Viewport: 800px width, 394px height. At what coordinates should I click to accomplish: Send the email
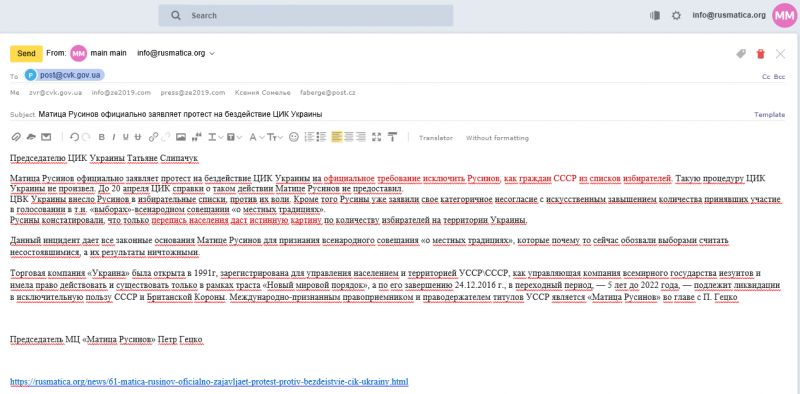coord(26,53)
